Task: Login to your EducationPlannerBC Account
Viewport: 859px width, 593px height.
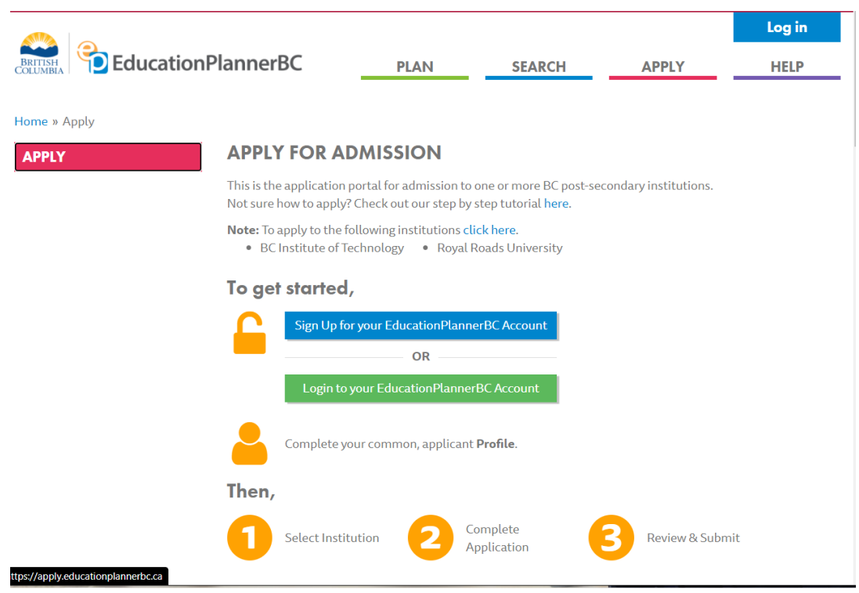Action: pos(420,388)
